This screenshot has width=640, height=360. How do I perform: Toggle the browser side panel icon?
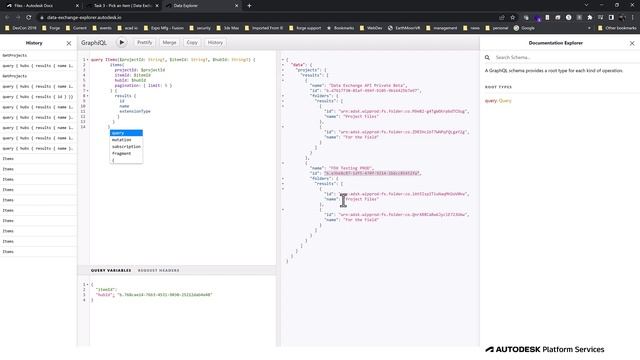pyautogui.click(x=611, y=18)
